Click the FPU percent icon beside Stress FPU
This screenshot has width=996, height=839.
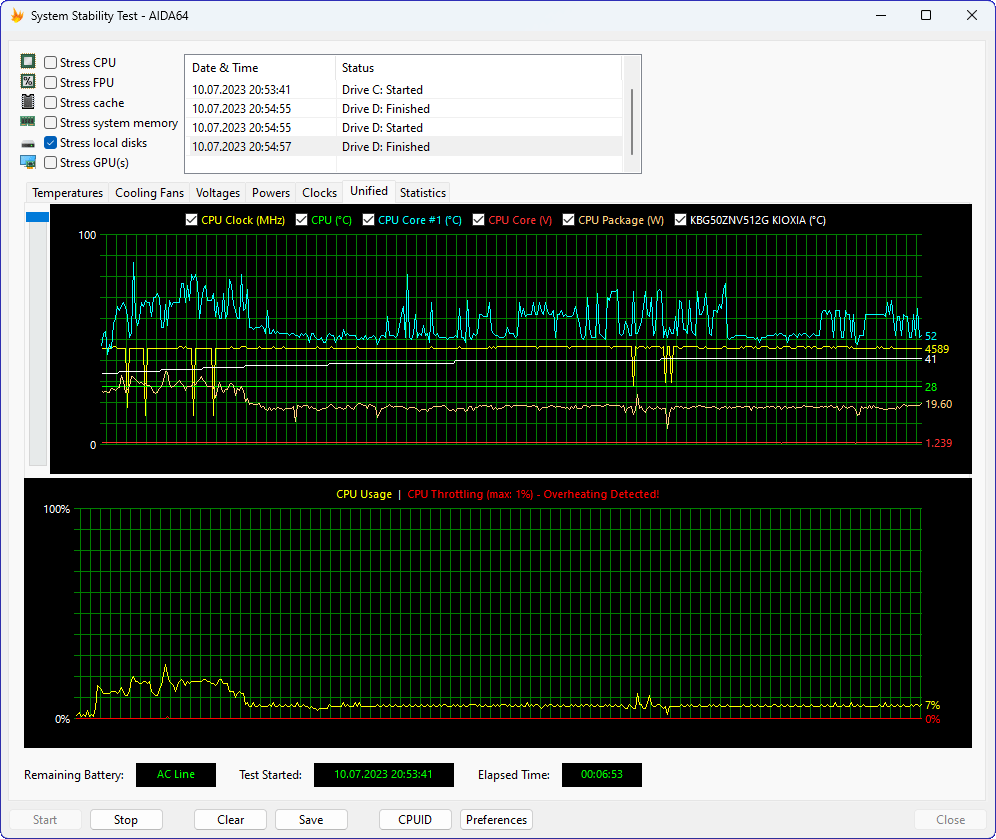(x=28, y=82)
